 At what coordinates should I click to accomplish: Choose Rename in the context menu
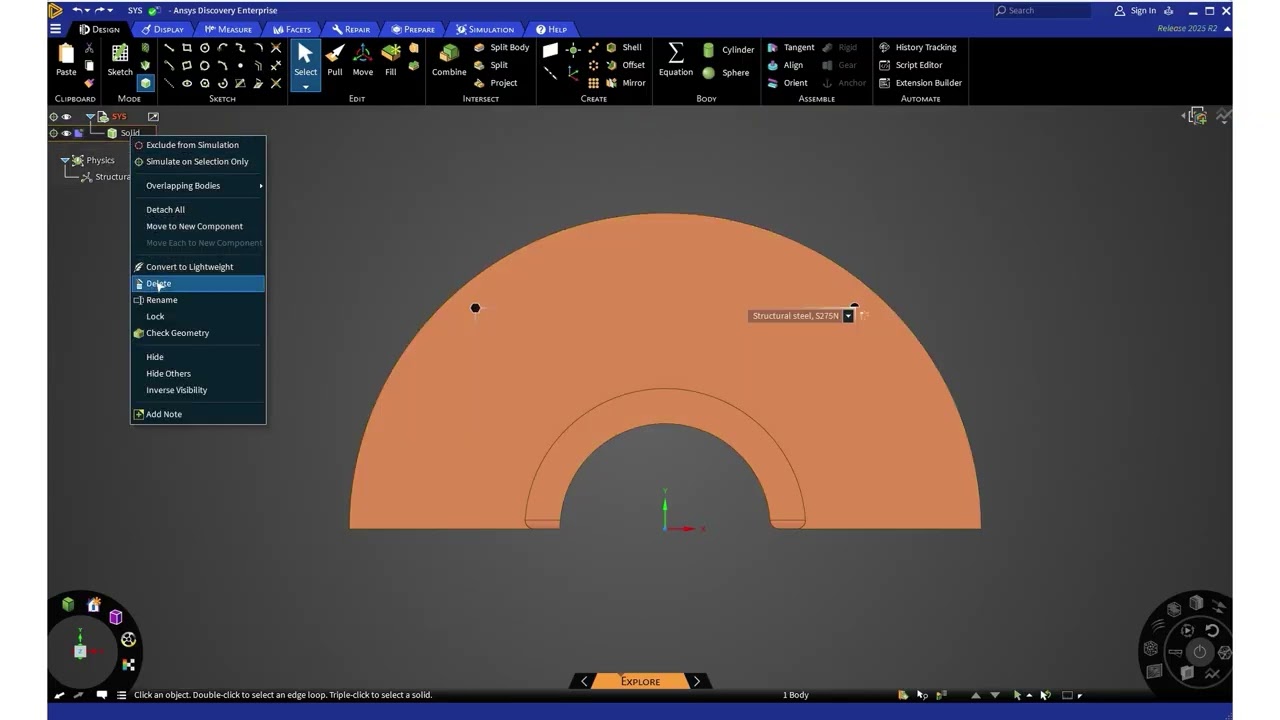coord(198,300)
